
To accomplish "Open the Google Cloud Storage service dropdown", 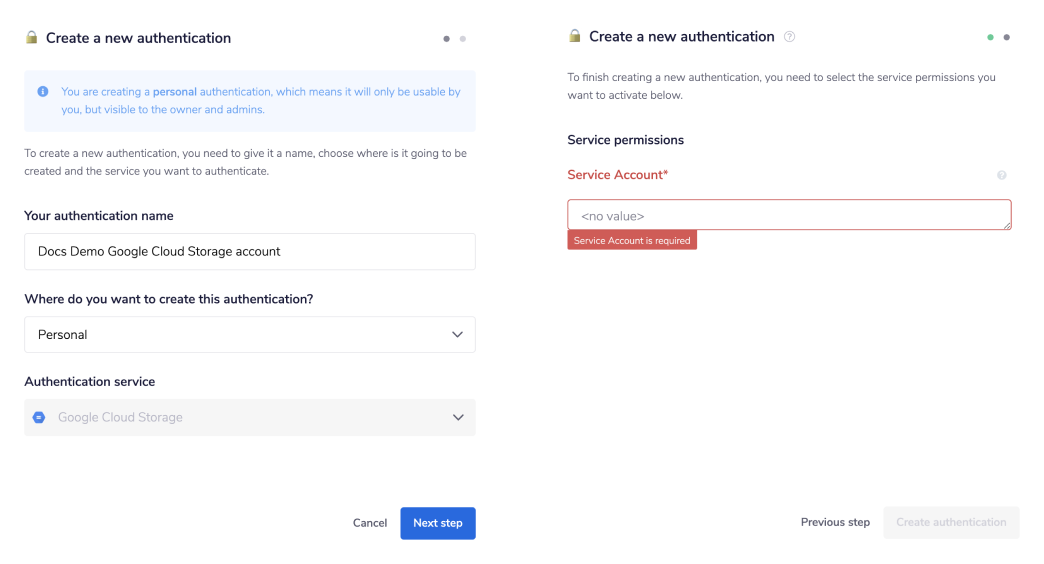I will point(250,417).
